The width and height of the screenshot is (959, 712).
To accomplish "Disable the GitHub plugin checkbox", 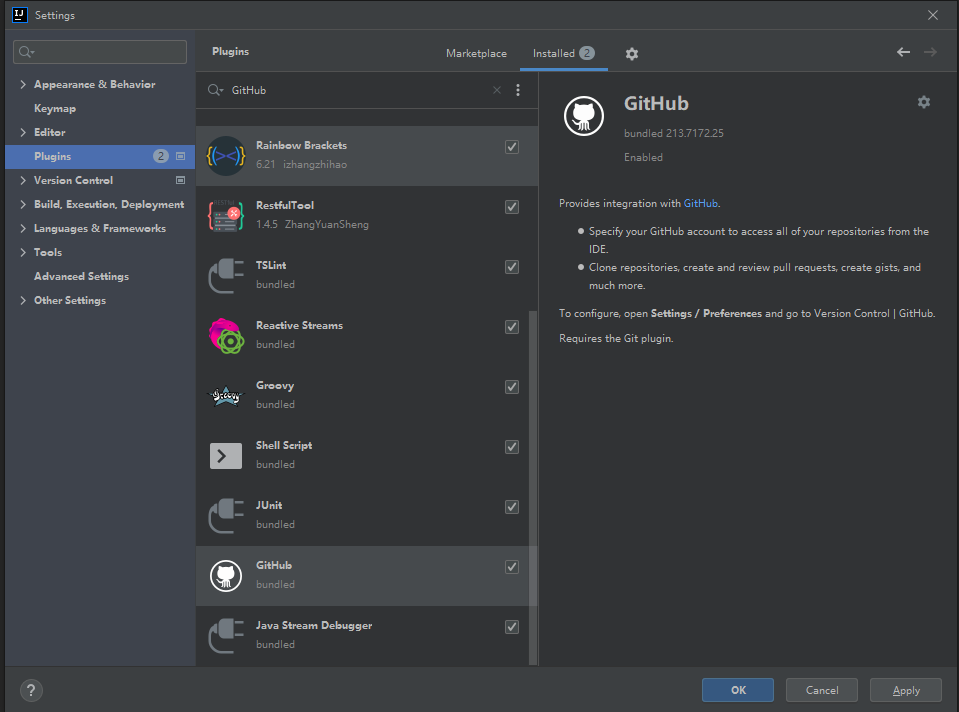I will click(512, 566).
